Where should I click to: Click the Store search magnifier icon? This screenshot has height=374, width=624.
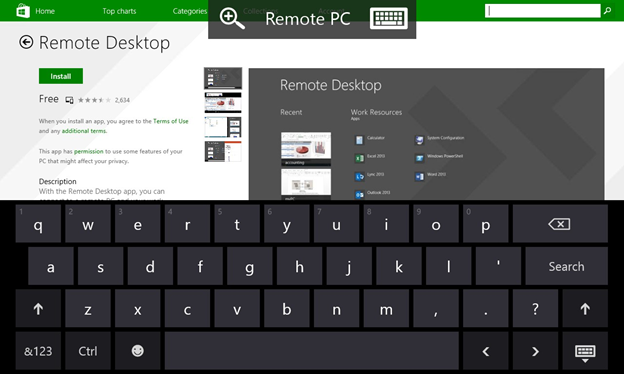pos(607,11)
